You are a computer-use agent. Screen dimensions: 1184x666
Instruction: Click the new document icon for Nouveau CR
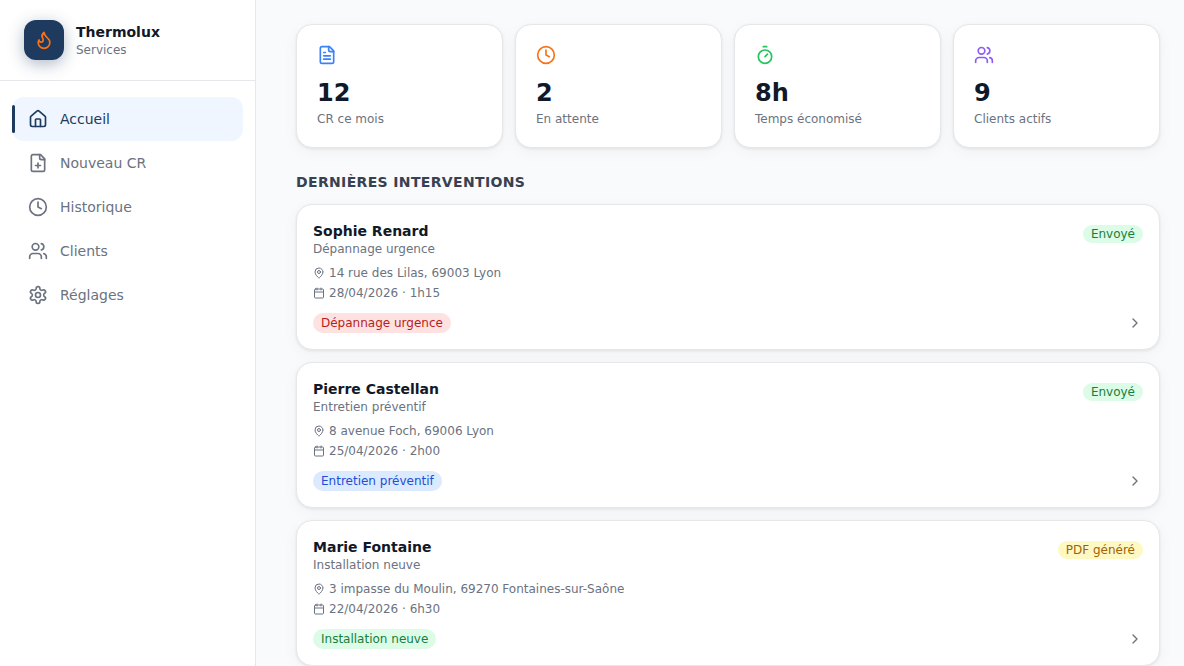point(38,163)
